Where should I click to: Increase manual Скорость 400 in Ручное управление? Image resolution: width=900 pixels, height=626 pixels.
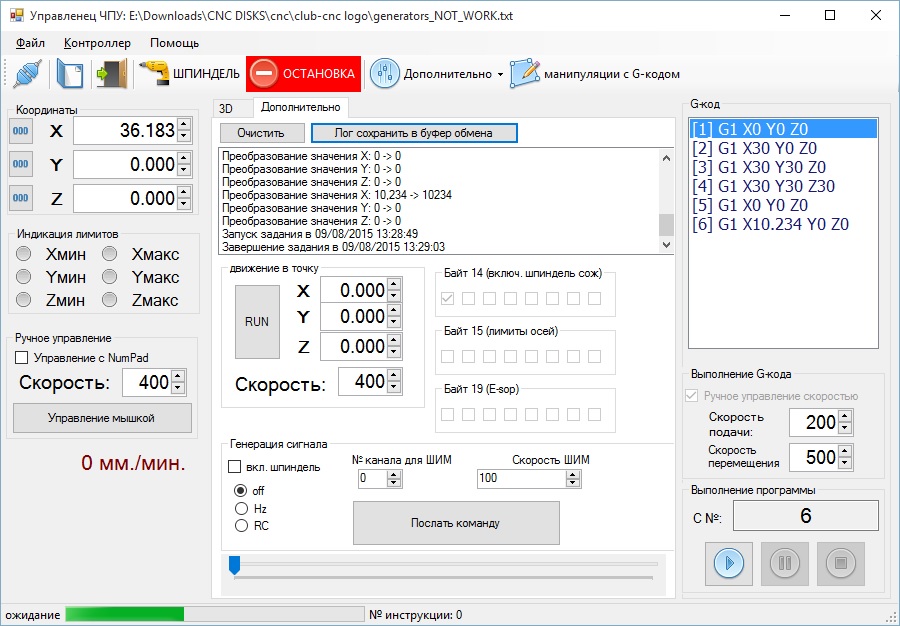point(178,376)
